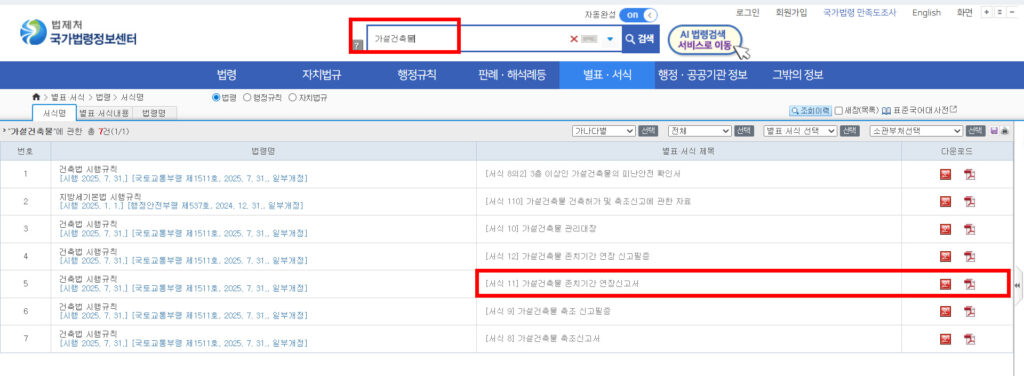
Task: Switch to English site link
Action: [x=926, y=12]
